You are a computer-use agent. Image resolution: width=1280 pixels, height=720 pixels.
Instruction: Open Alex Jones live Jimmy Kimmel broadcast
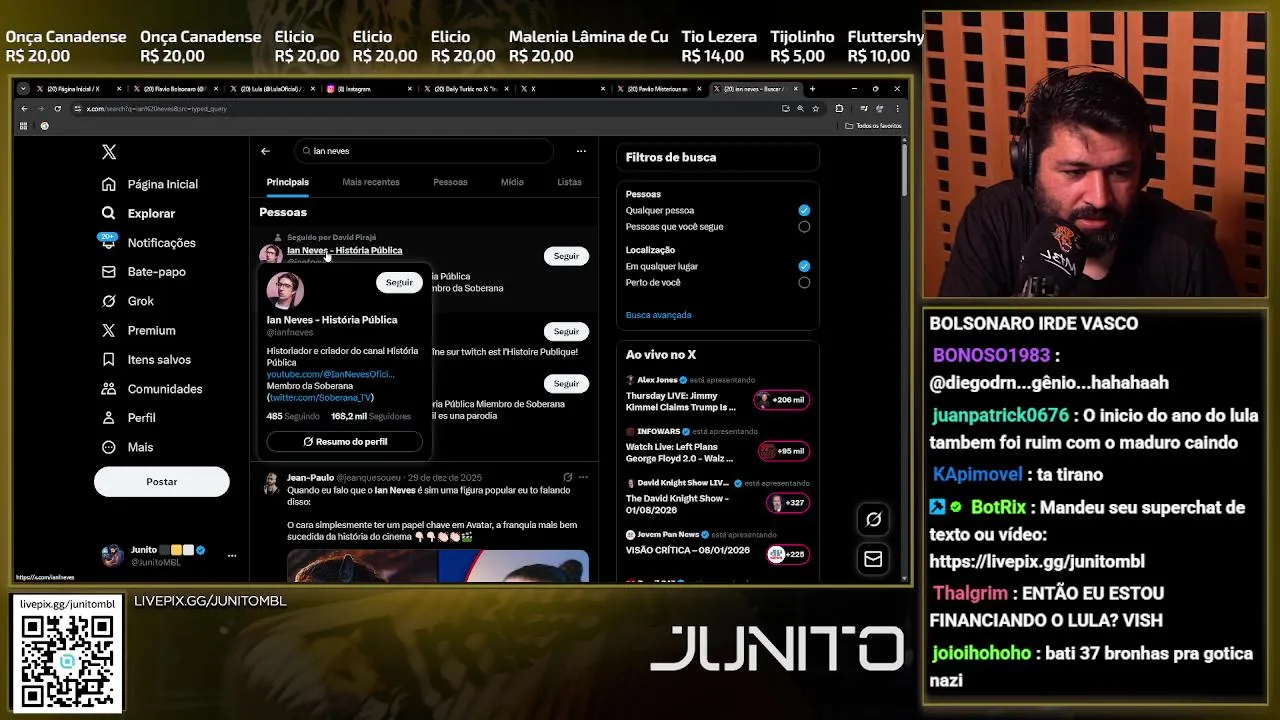717,395
